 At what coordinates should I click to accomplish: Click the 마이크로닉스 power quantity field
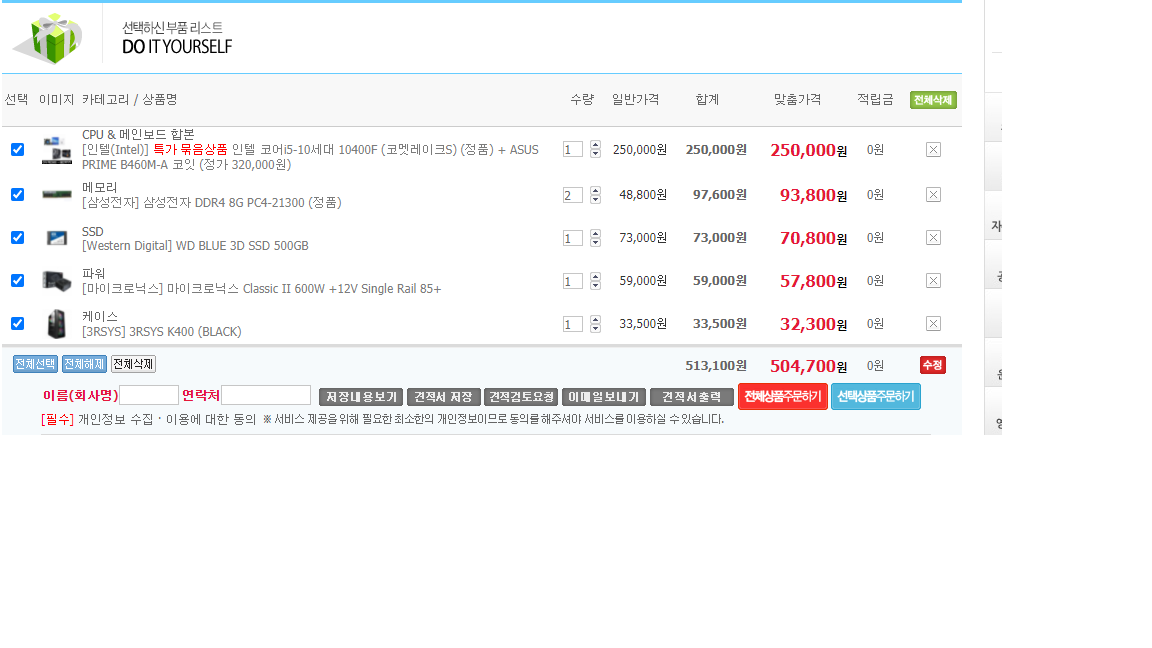[x=572, y=281]
